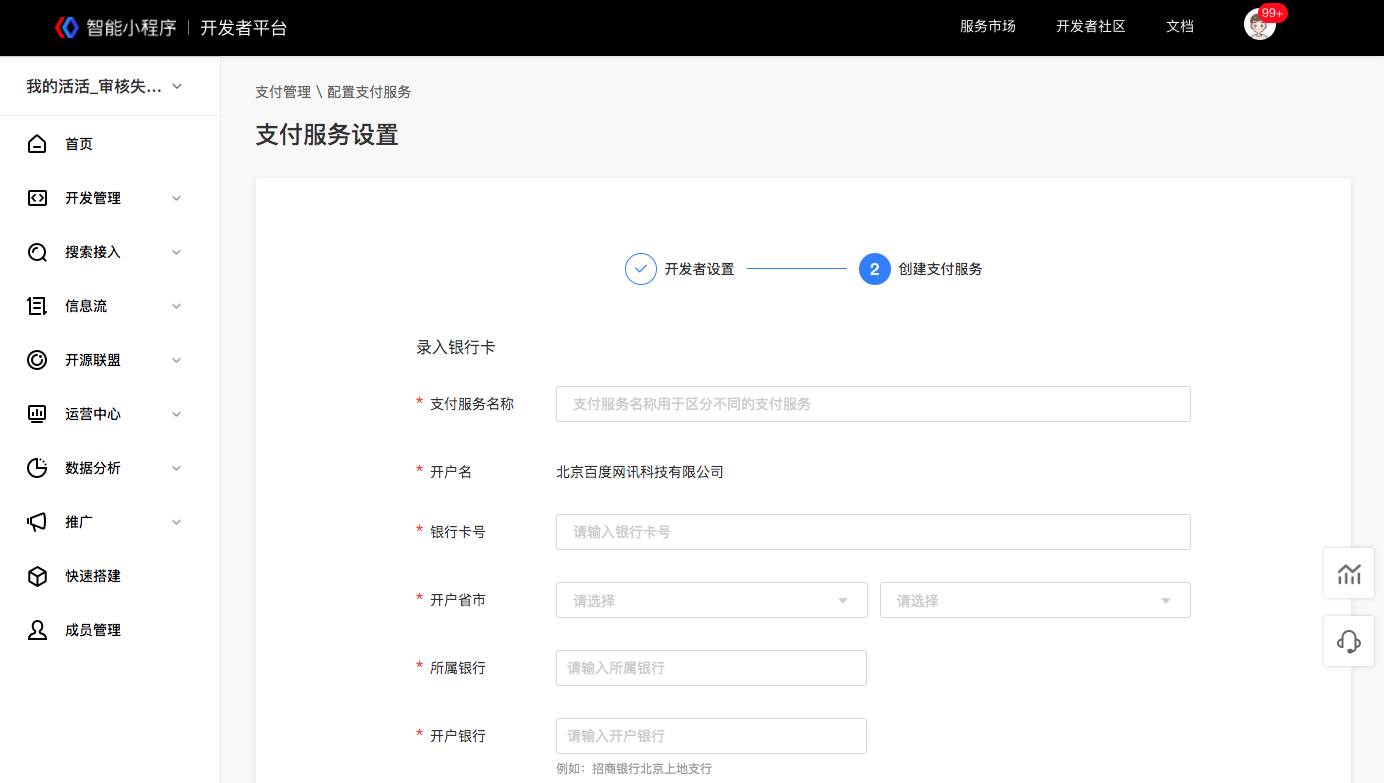The image size is (1384, 783).
Task: Click the 成员管理 person icon
Action: (37, 630)
